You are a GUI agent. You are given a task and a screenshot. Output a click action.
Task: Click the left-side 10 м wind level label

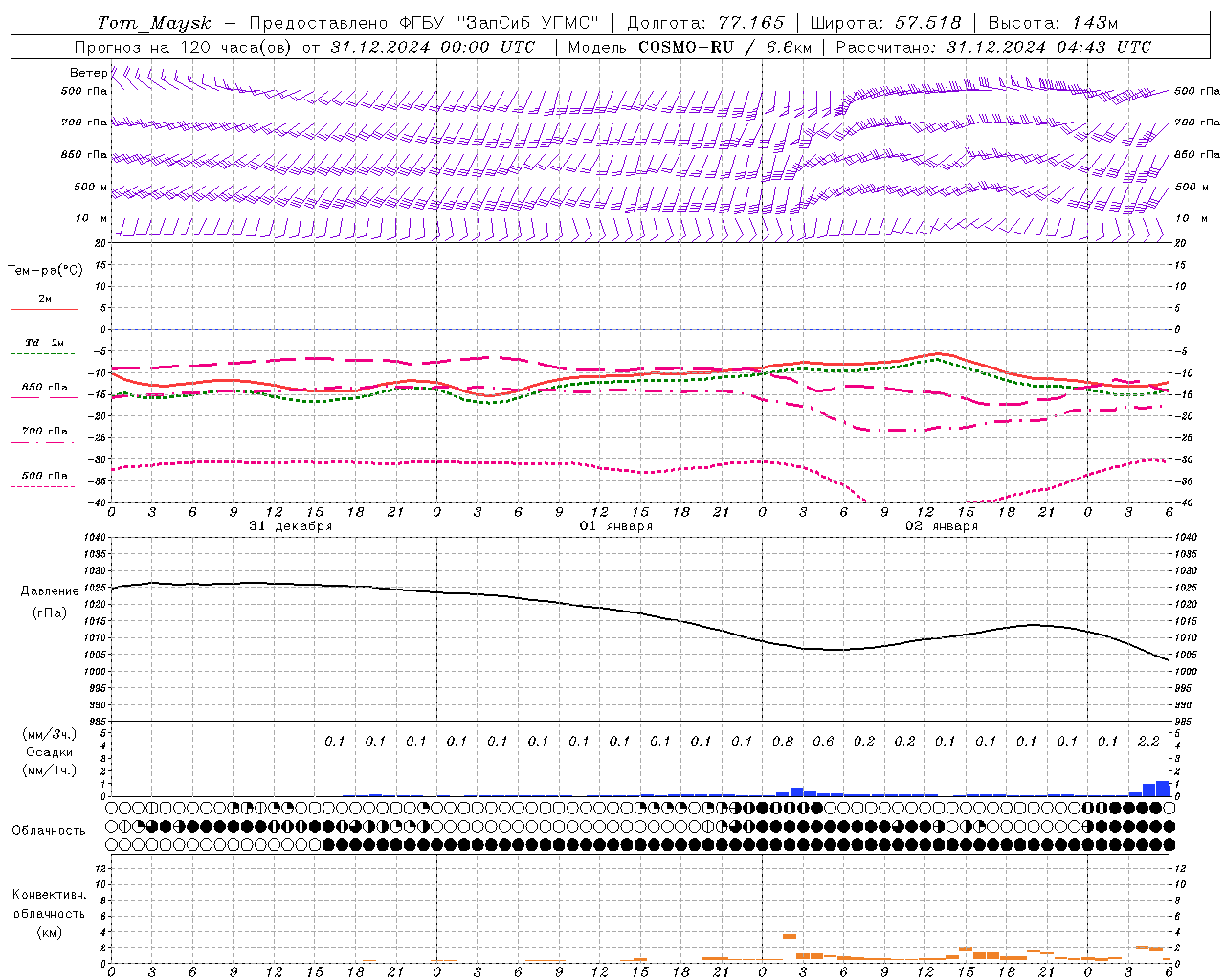92,218
